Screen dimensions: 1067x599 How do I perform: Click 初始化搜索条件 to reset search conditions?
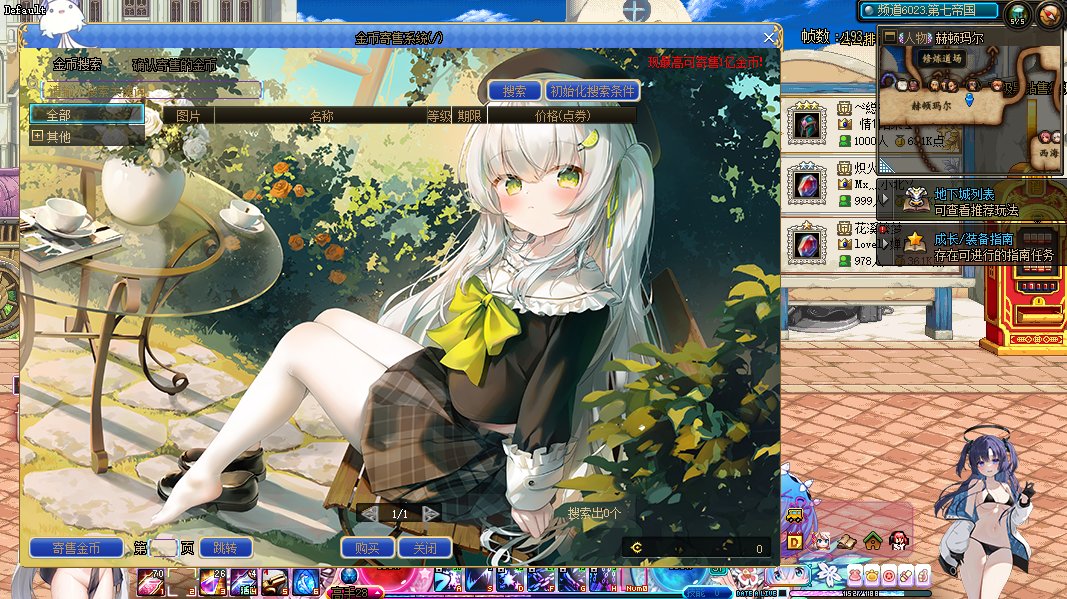click(x=592, y=91)
